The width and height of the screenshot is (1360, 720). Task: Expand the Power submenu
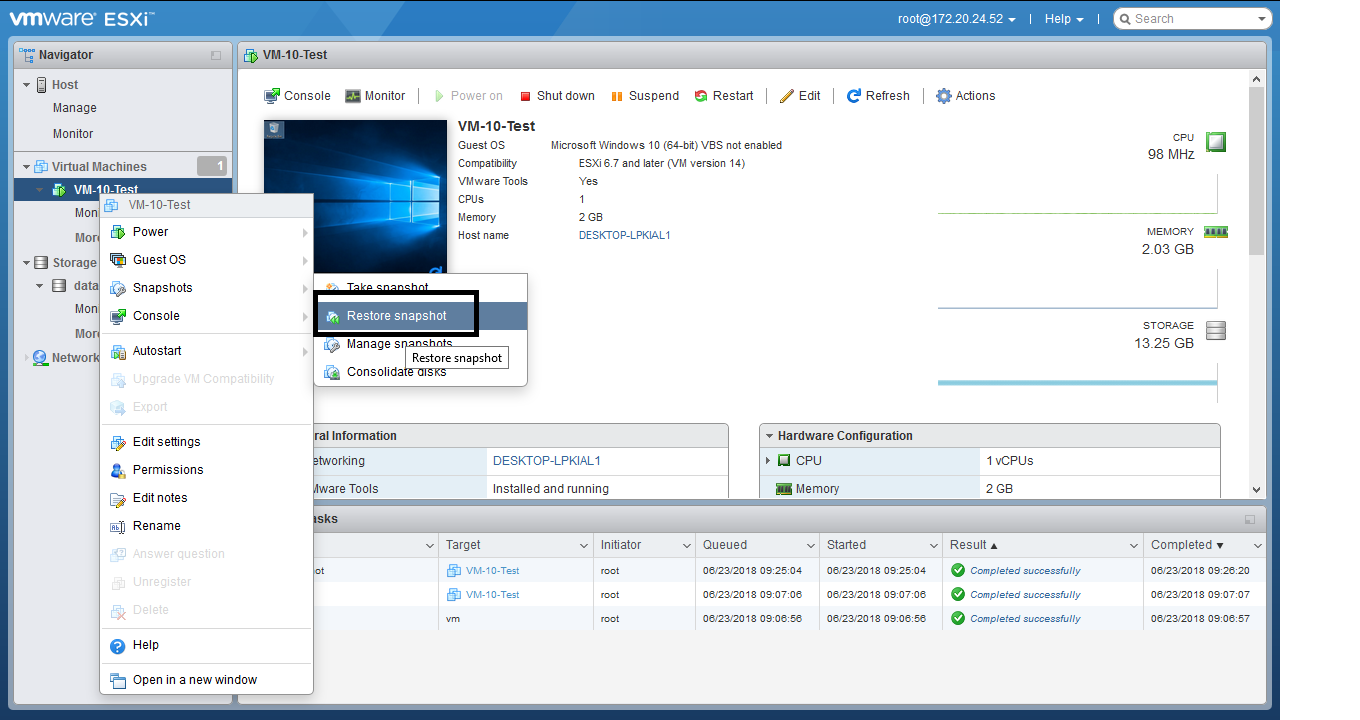point(151,232)
